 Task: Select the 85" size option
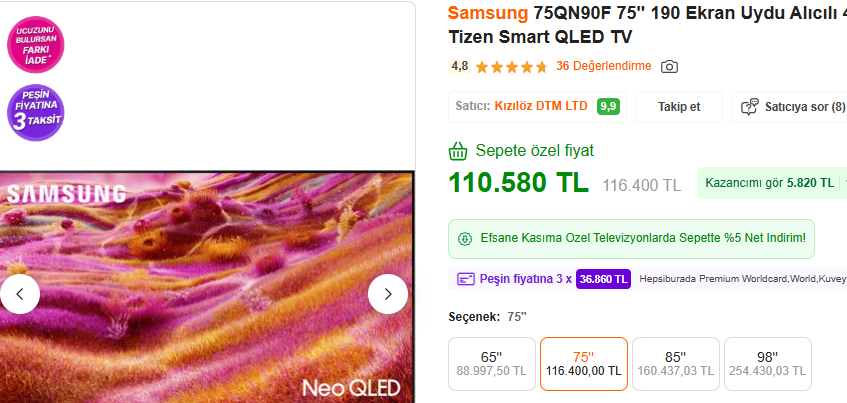[676, 364]
